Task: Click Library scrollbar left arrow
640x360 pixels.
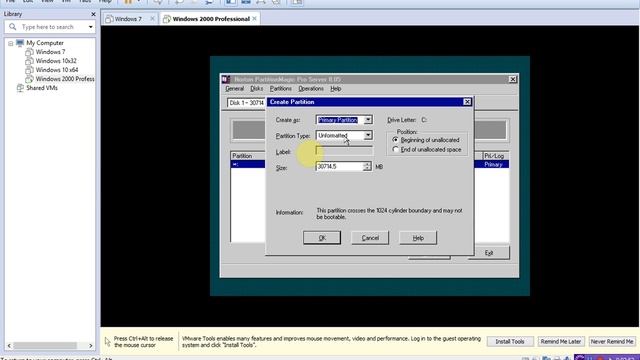Action: pos(9,346)
